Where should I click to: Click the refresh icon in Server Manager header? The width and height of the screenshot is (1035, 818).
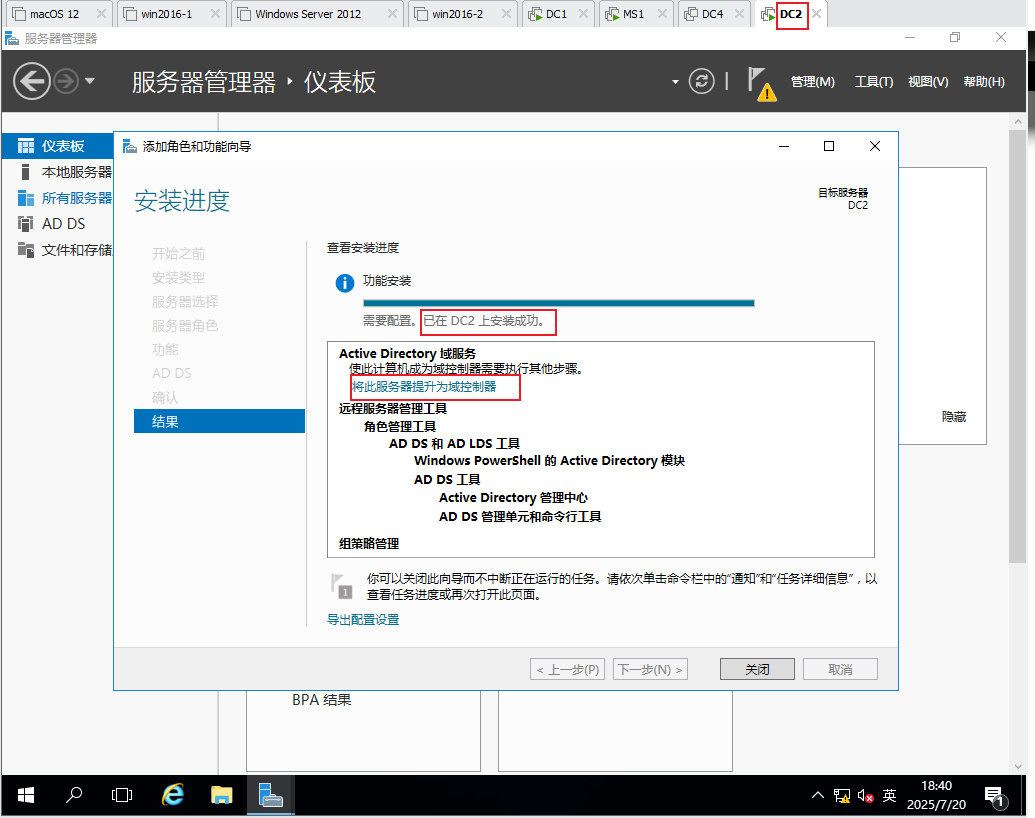[702, 81]
